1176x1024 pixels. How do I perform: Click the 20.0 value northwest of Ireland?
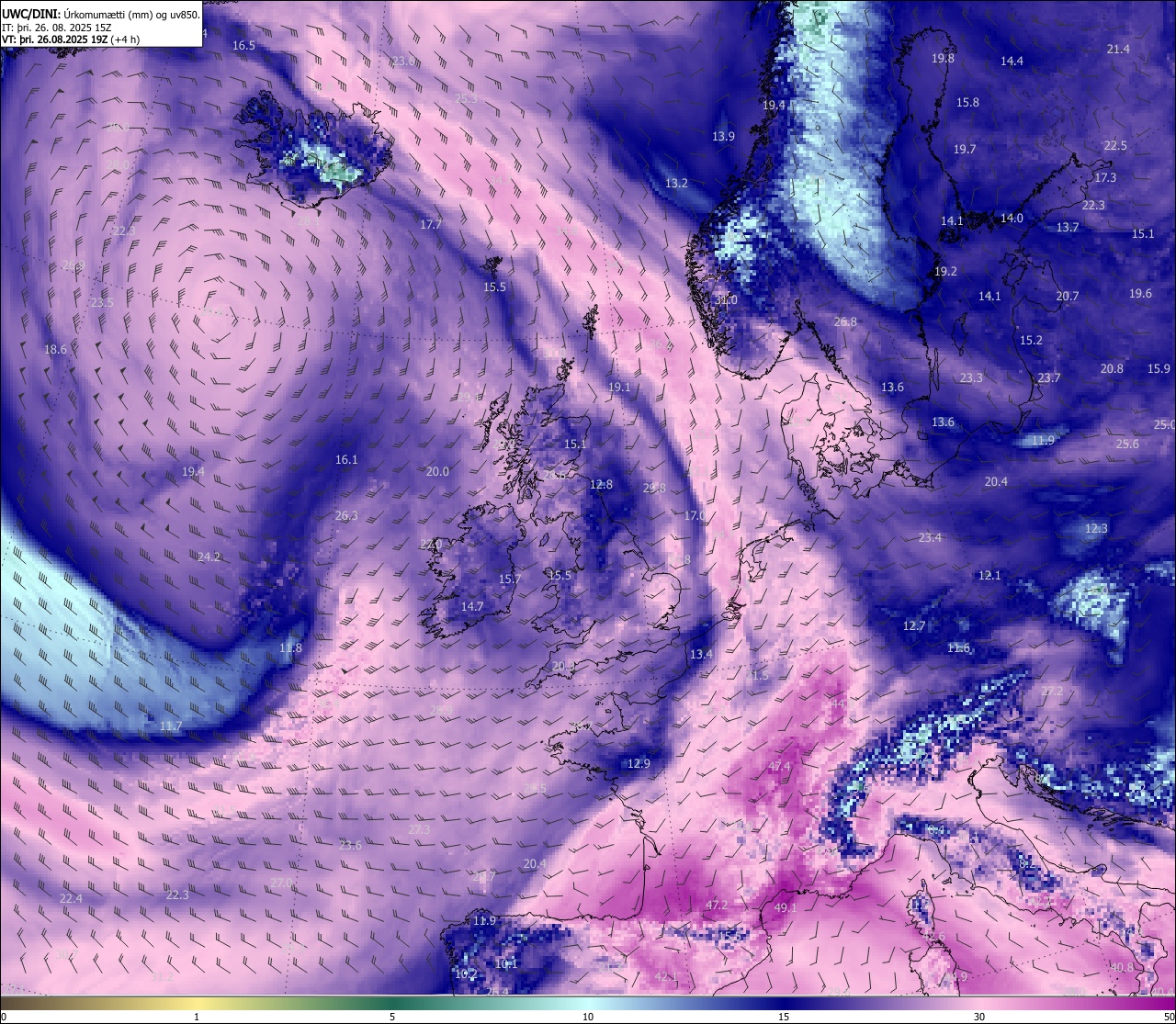(437, 472)
